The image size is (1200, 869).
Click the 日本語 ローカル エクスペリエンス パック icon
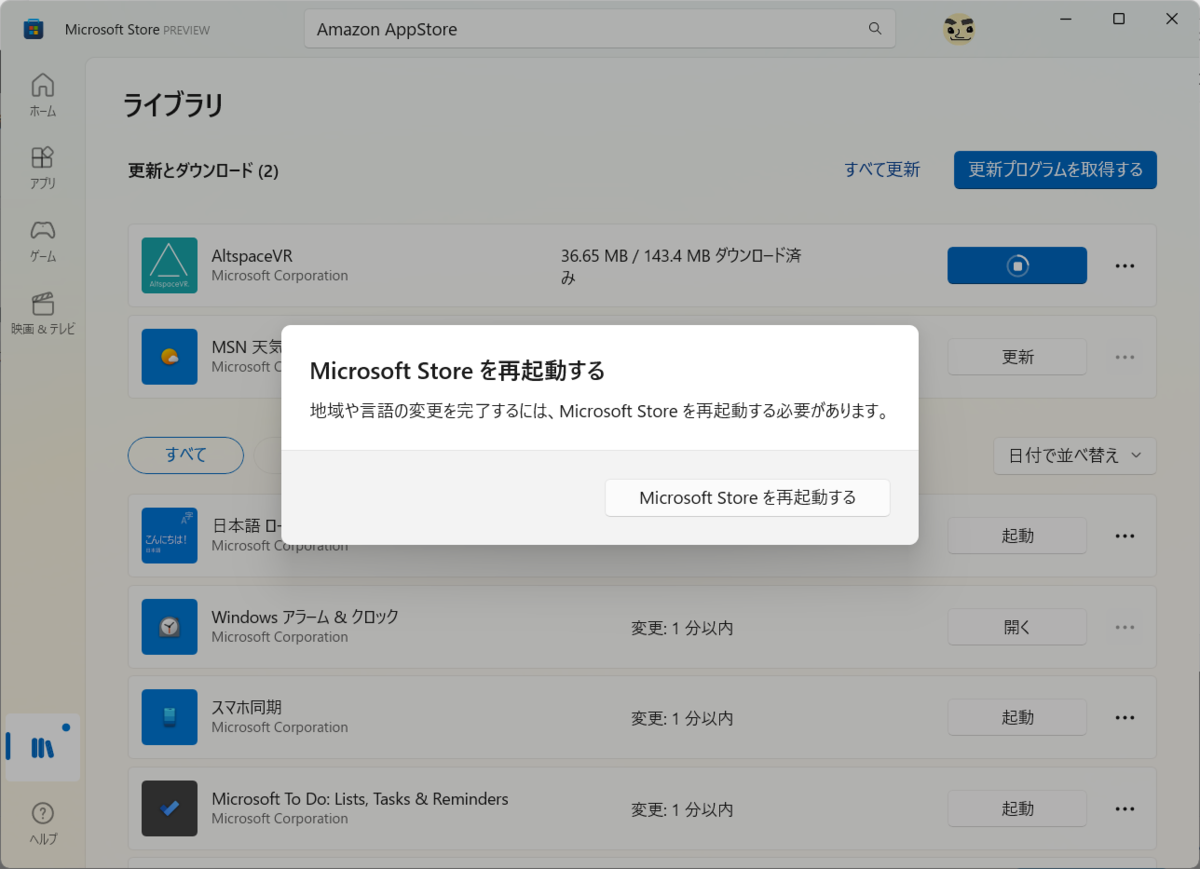point(169,536)
